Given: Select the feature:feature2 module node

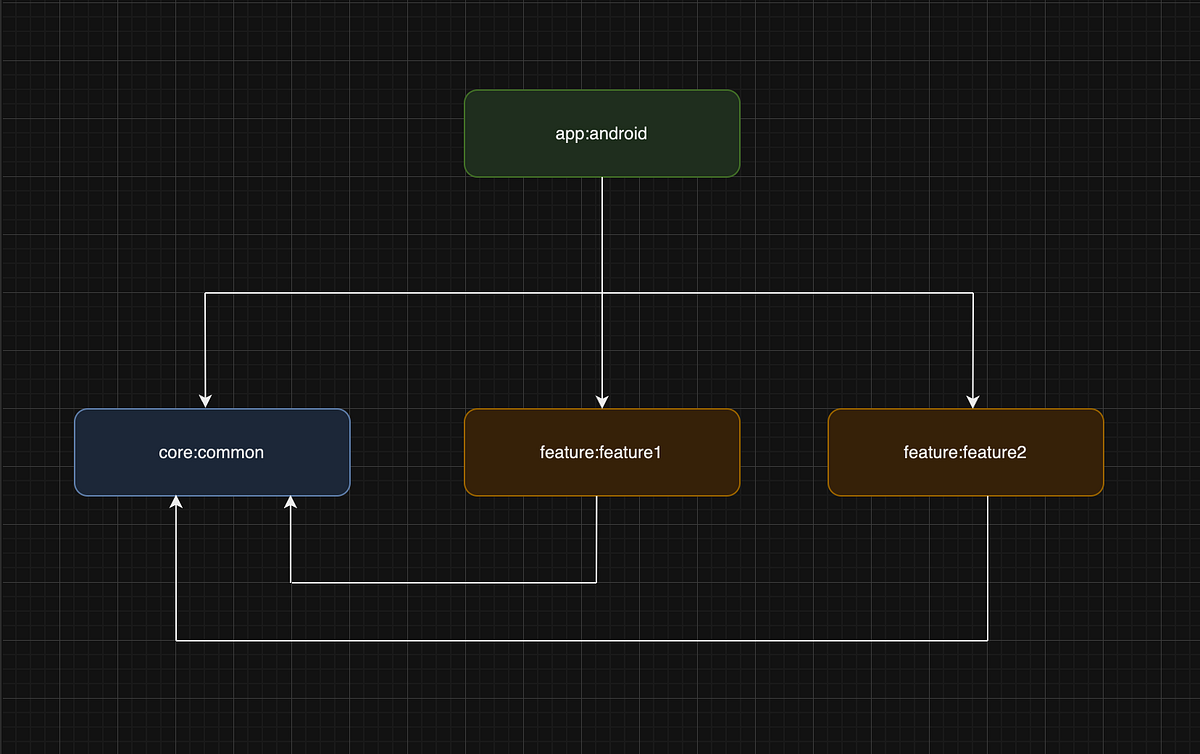Looking at the screenshot, I should [965, 452].
